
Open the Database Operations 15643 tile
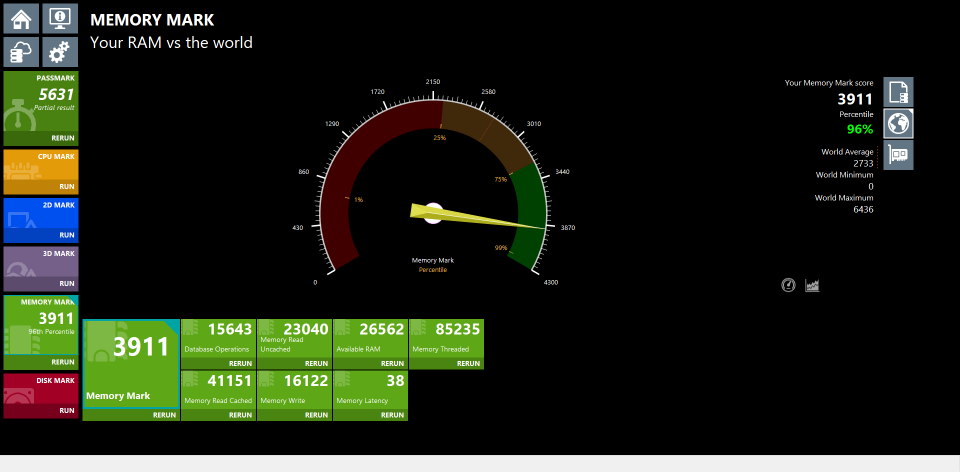point(218,339)
